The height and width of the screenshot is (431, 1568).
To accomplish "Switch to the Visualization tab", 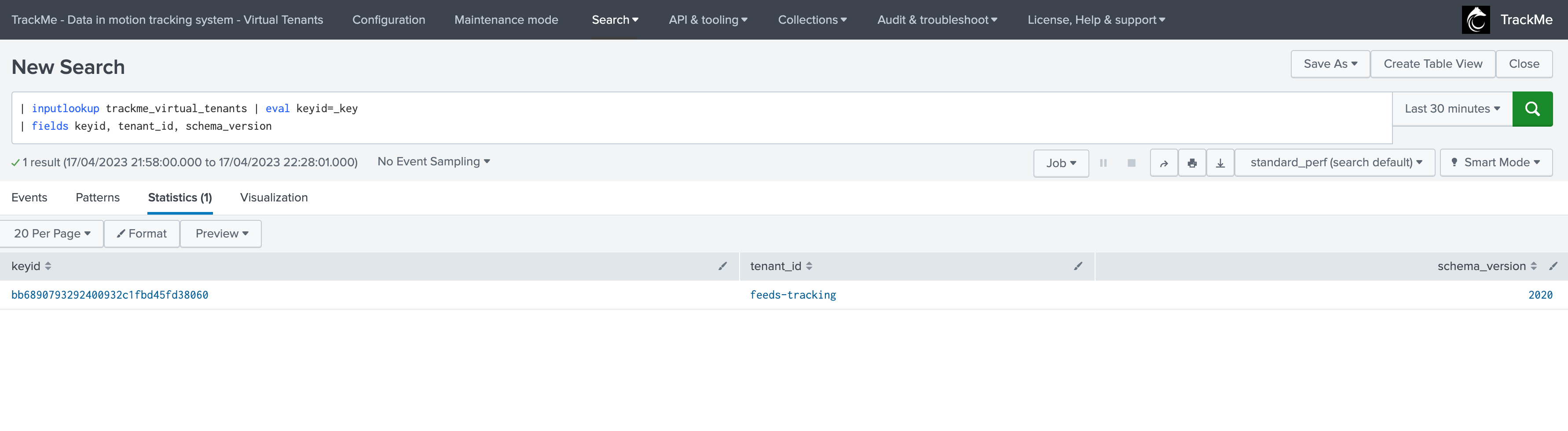I will (273, 198).
